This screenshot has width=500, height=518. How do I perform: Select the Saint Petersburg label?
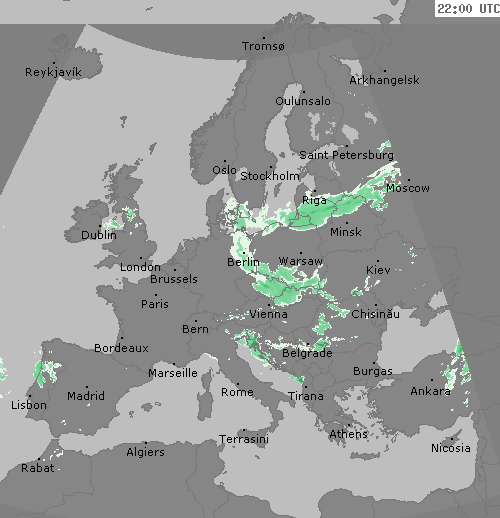coord(346,155)
